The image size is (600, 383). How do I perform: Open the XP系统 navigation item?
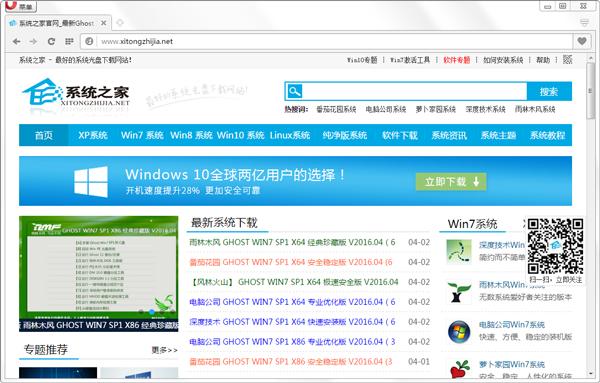[x=93, y=135]
